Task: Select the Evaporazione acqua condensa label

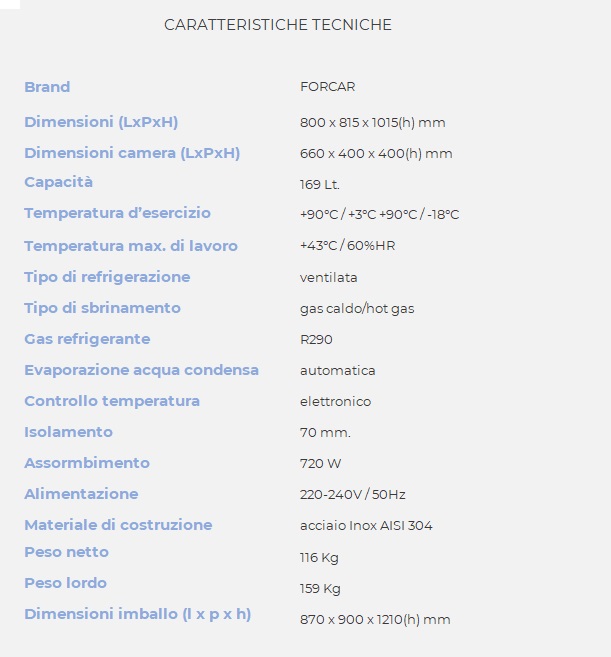Action: point(142,370)
